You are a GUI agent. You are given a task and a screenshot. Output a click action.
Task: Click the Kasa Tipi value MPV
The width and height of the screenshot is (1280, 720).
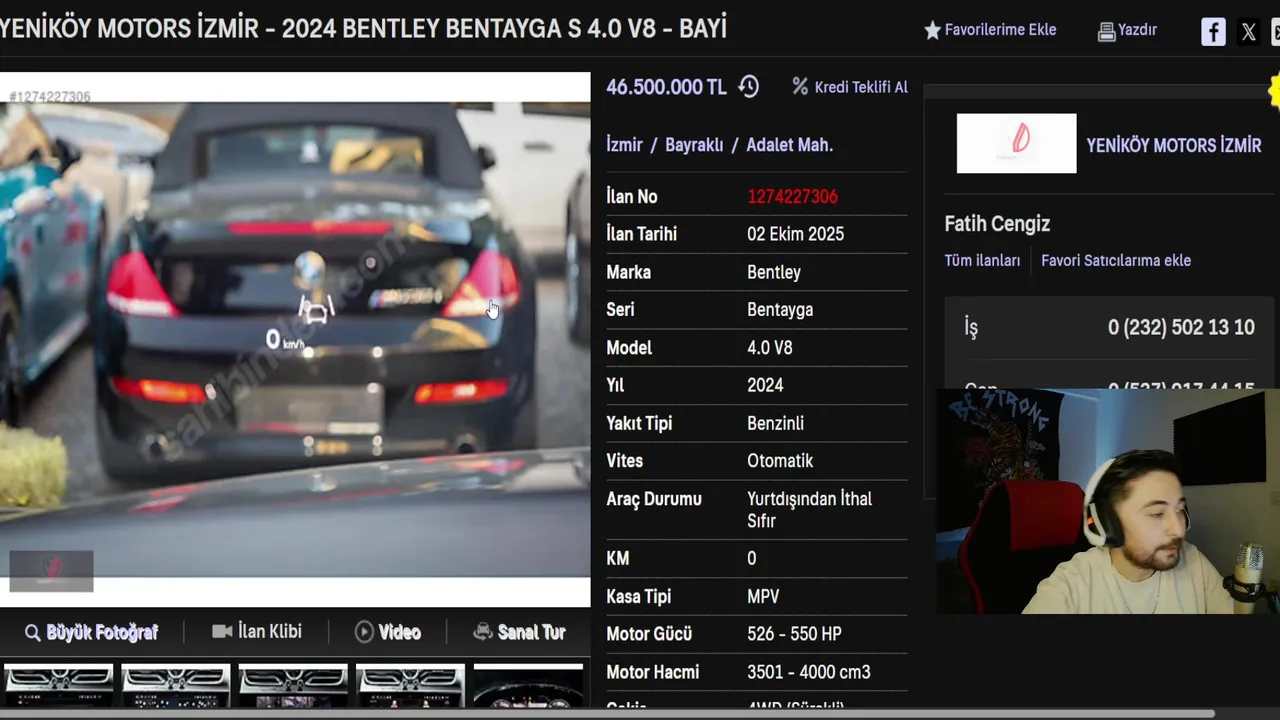(763, 597)
